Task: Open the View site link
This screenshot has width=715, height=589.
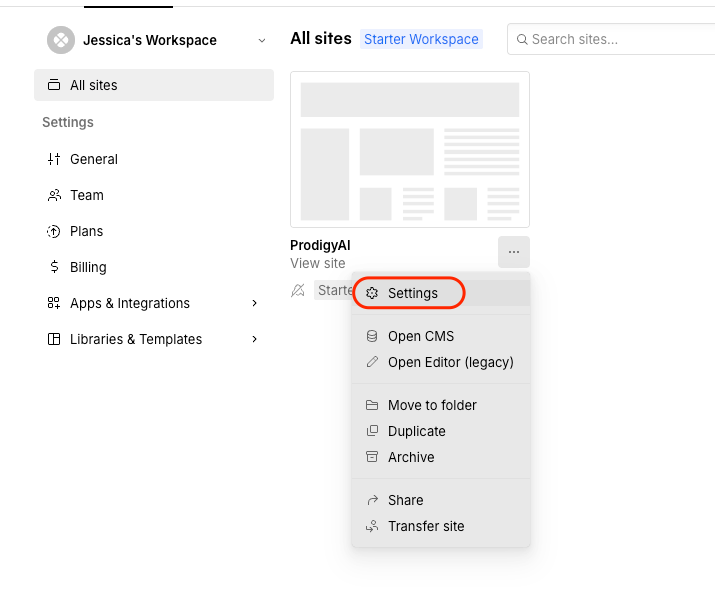Action: tap(317, 263)
